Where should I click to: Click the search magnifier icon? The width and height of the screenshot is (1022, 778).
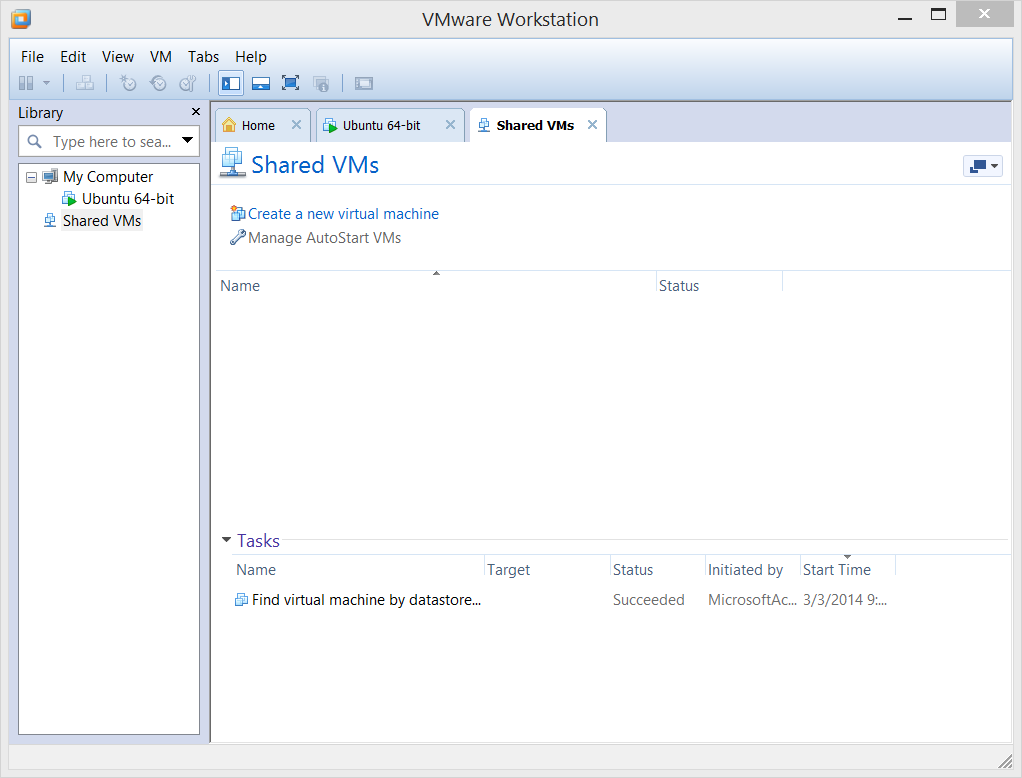[35, 141]
